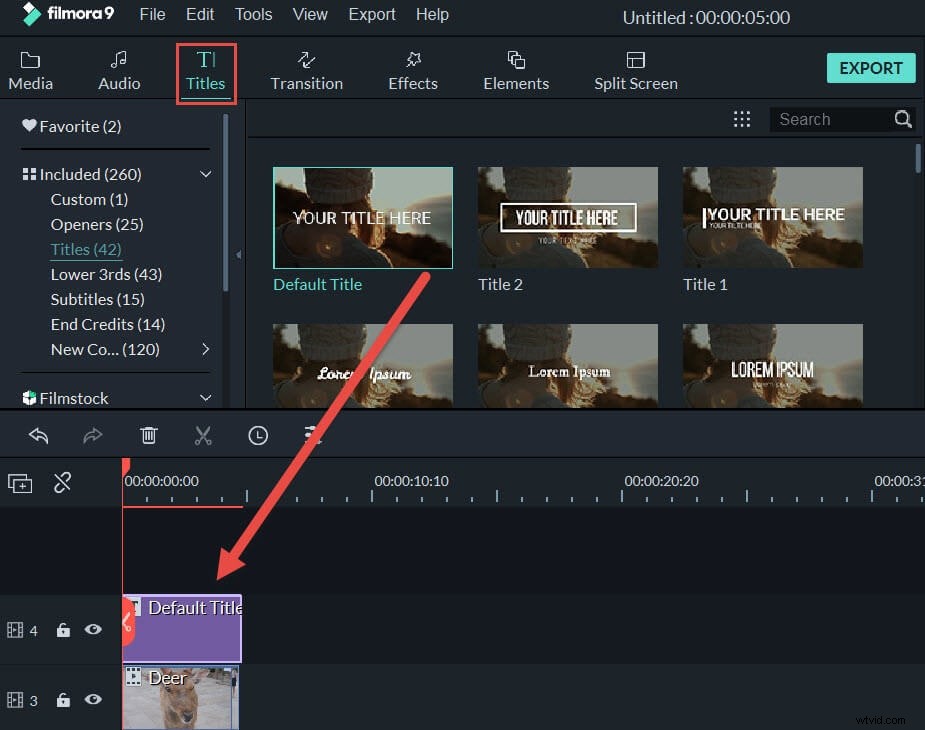Lock track 3 with the padlock
925x730 pixels.
(63, 700)
